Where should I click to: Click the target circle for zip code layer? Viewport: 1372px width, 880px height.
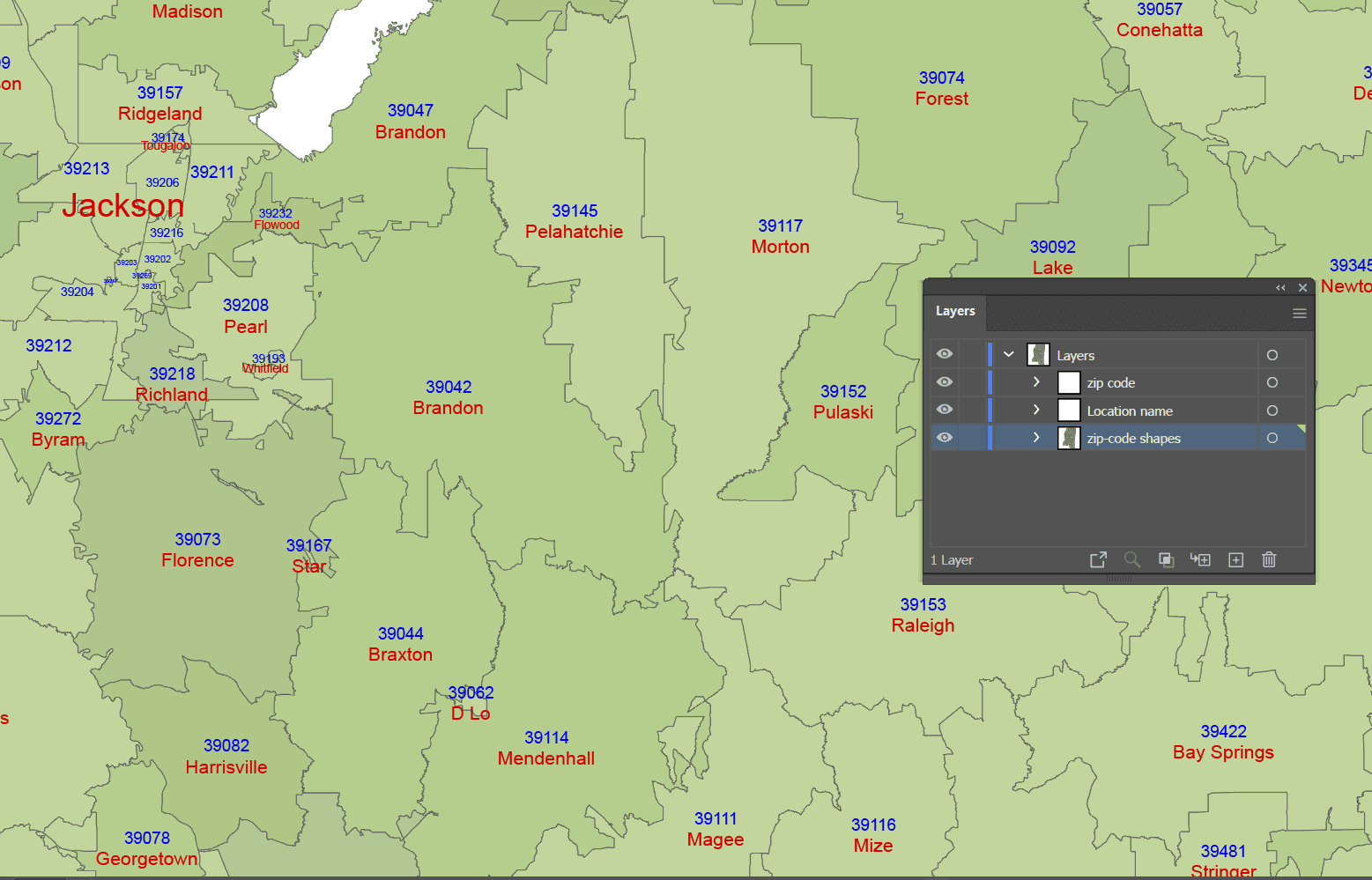1272,382
